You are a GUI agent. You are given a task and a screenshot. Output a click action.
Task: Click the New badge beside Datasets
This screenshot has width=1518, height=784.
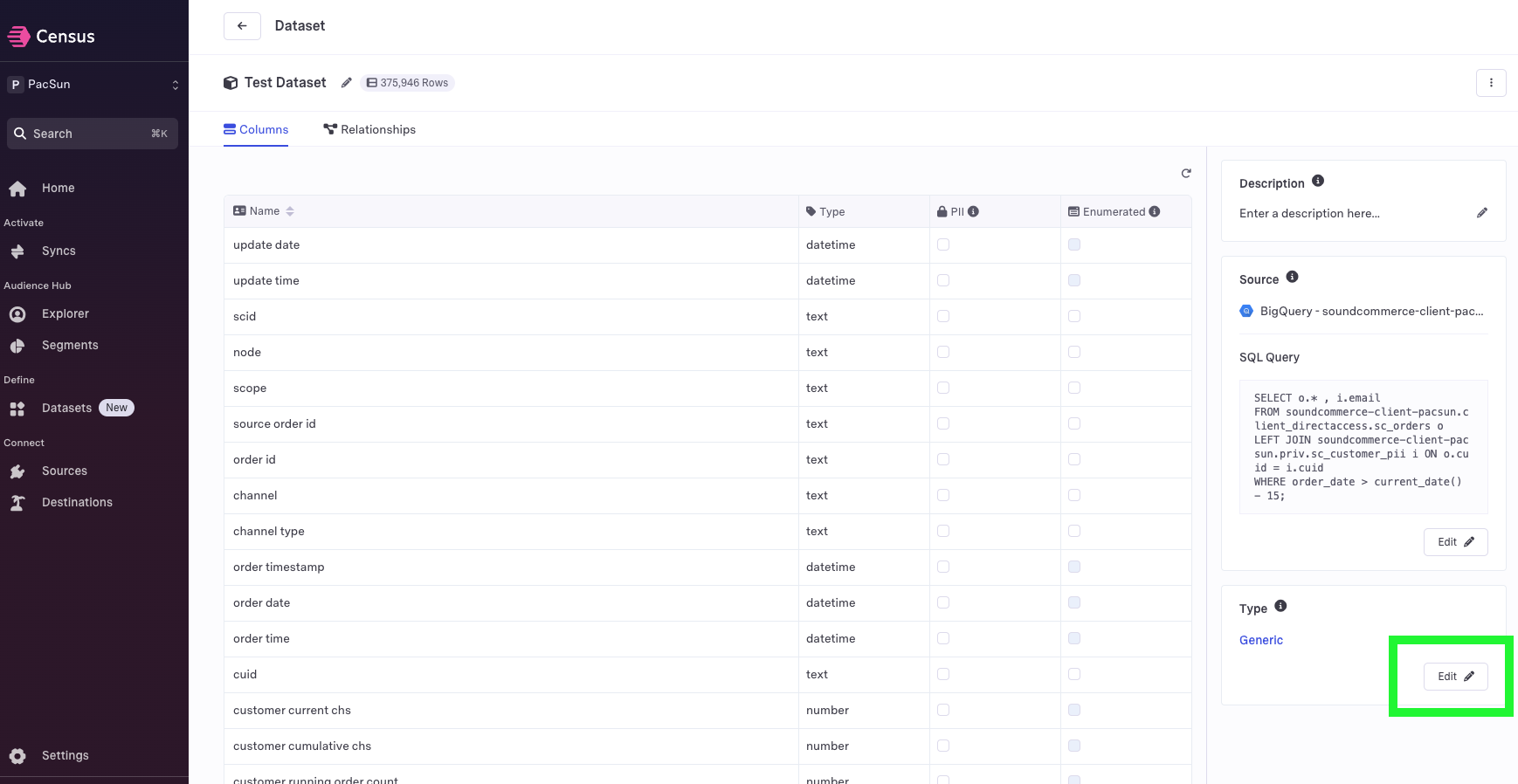pyautogui.click(x=116, y=408)
